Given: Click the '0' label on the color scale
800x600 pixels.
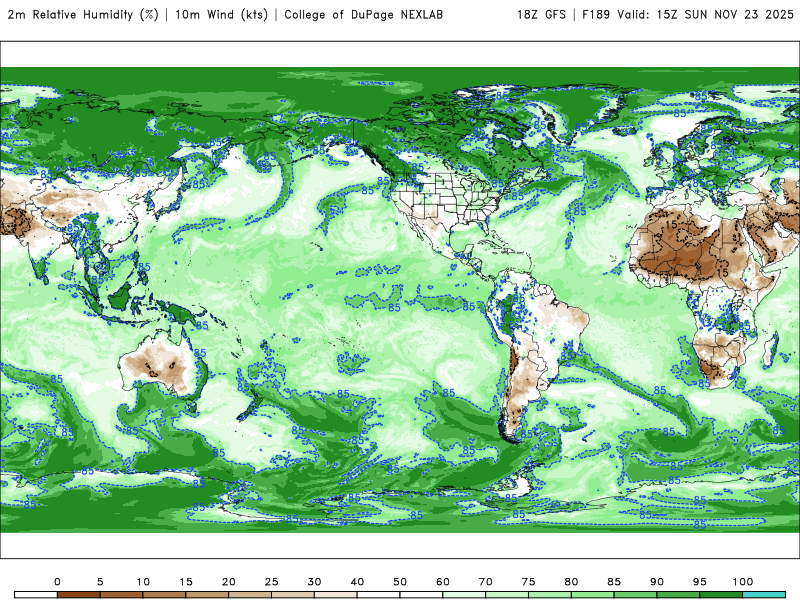Looking at the screenshot, I should [57, 582].
